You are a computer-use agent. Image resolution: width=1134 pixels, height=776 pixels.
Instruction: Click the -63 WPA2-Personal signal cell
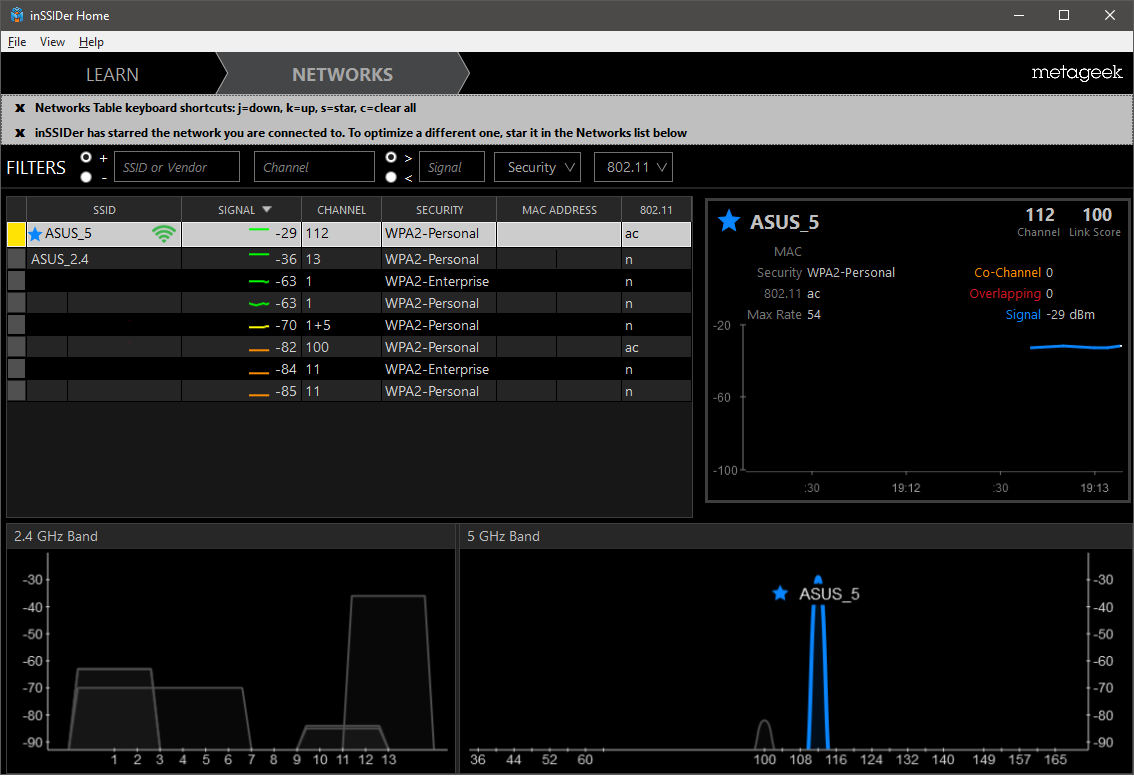click(x=242, y=303)
